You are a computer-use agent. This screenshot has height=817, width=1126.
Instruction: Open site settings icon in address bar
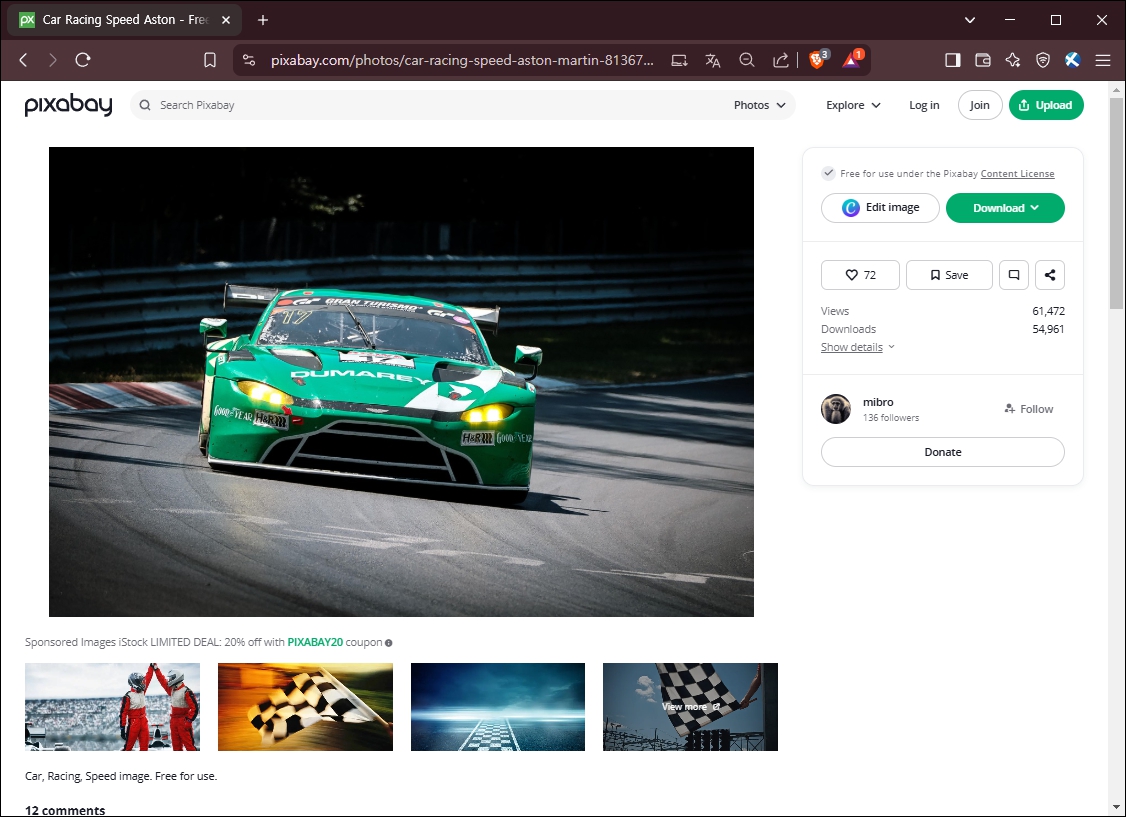point(249,60)
